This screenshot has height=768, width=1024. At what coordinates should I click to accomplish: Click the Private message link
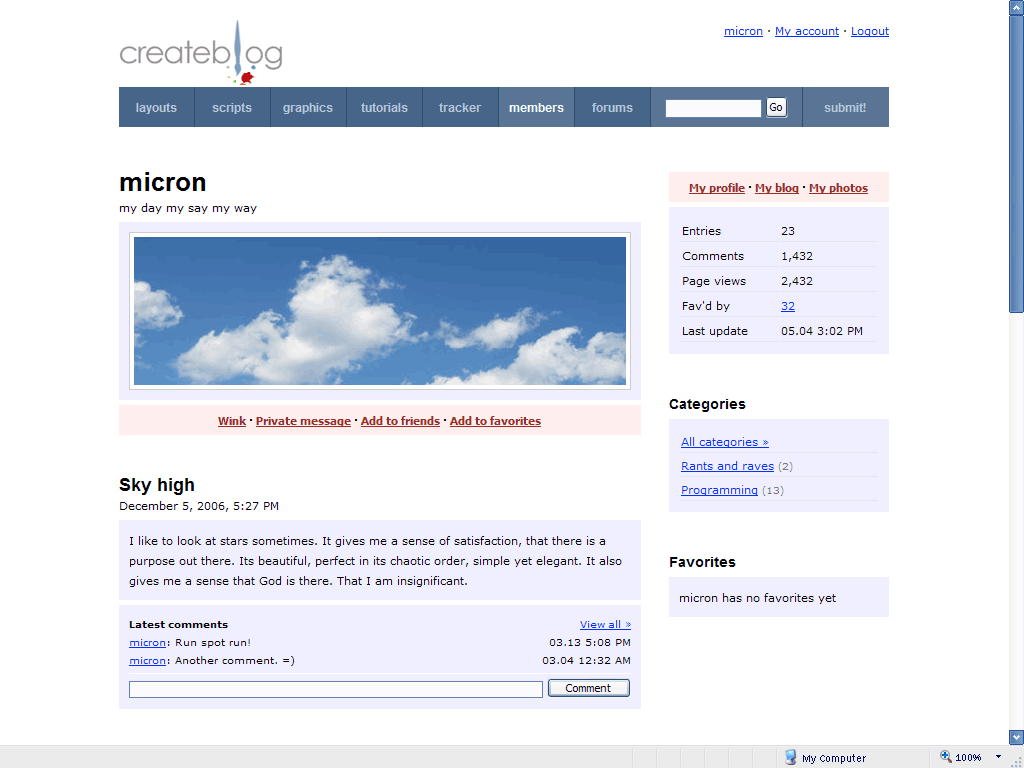[x=303, y=421]
